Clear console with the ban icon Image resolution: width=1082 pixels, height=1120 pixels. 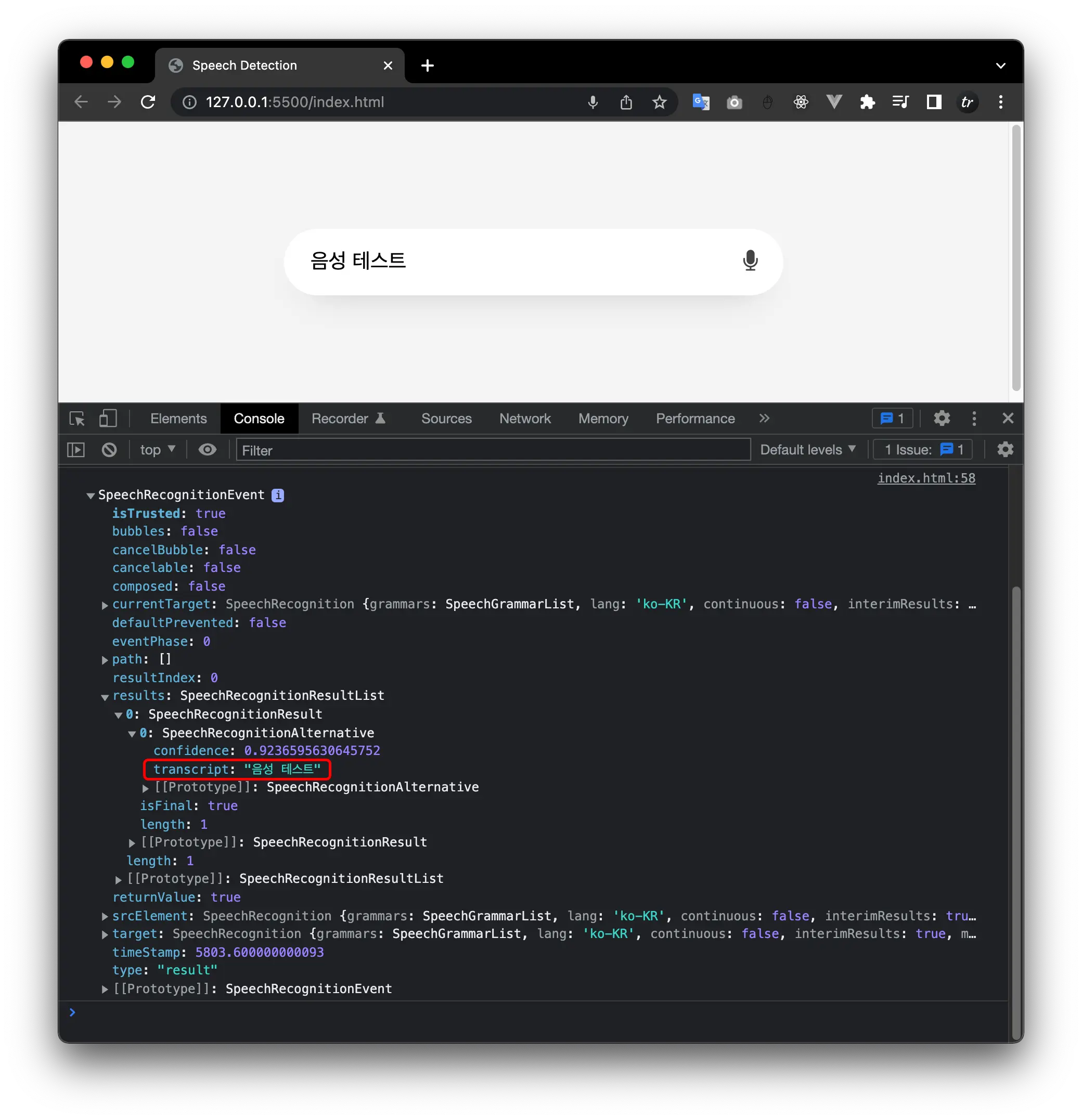click(109, 450)
